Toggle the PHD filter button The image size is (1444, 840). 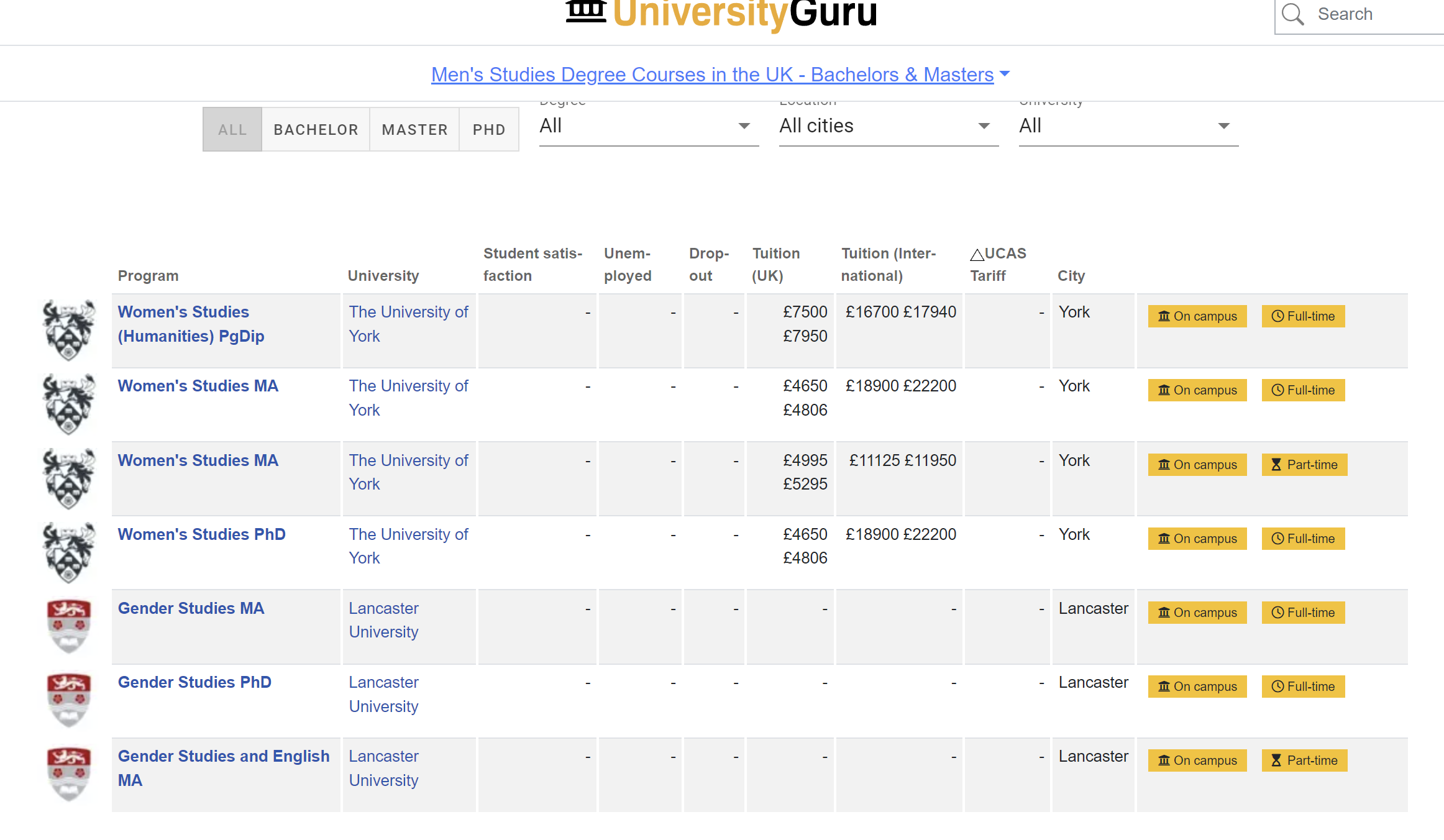(x=489, y=129)
